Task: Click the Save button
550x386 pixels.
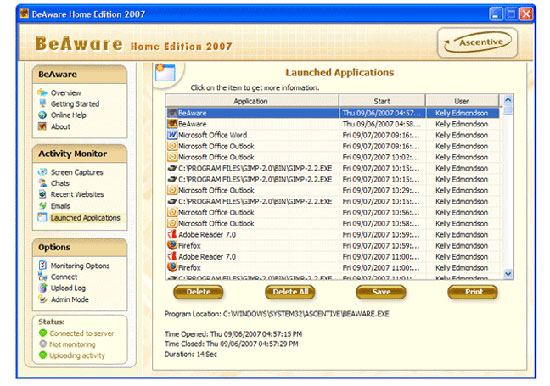Action: [x=381, y=292]
